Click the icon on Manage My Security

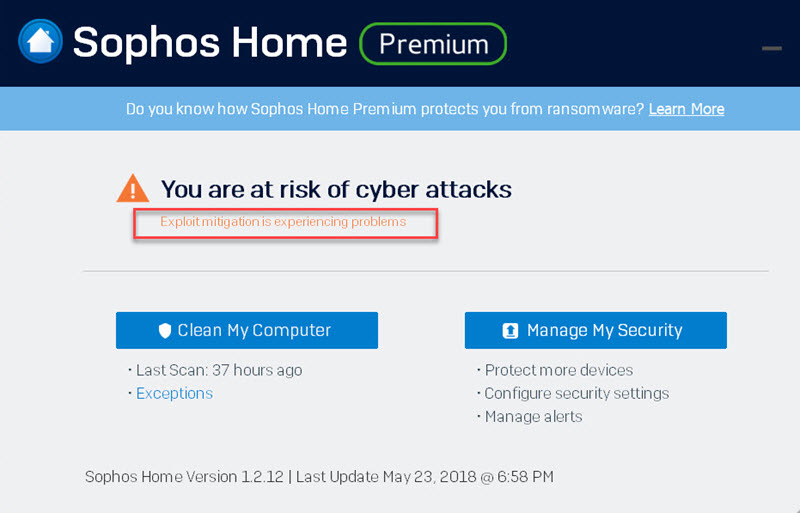(510, 331)
